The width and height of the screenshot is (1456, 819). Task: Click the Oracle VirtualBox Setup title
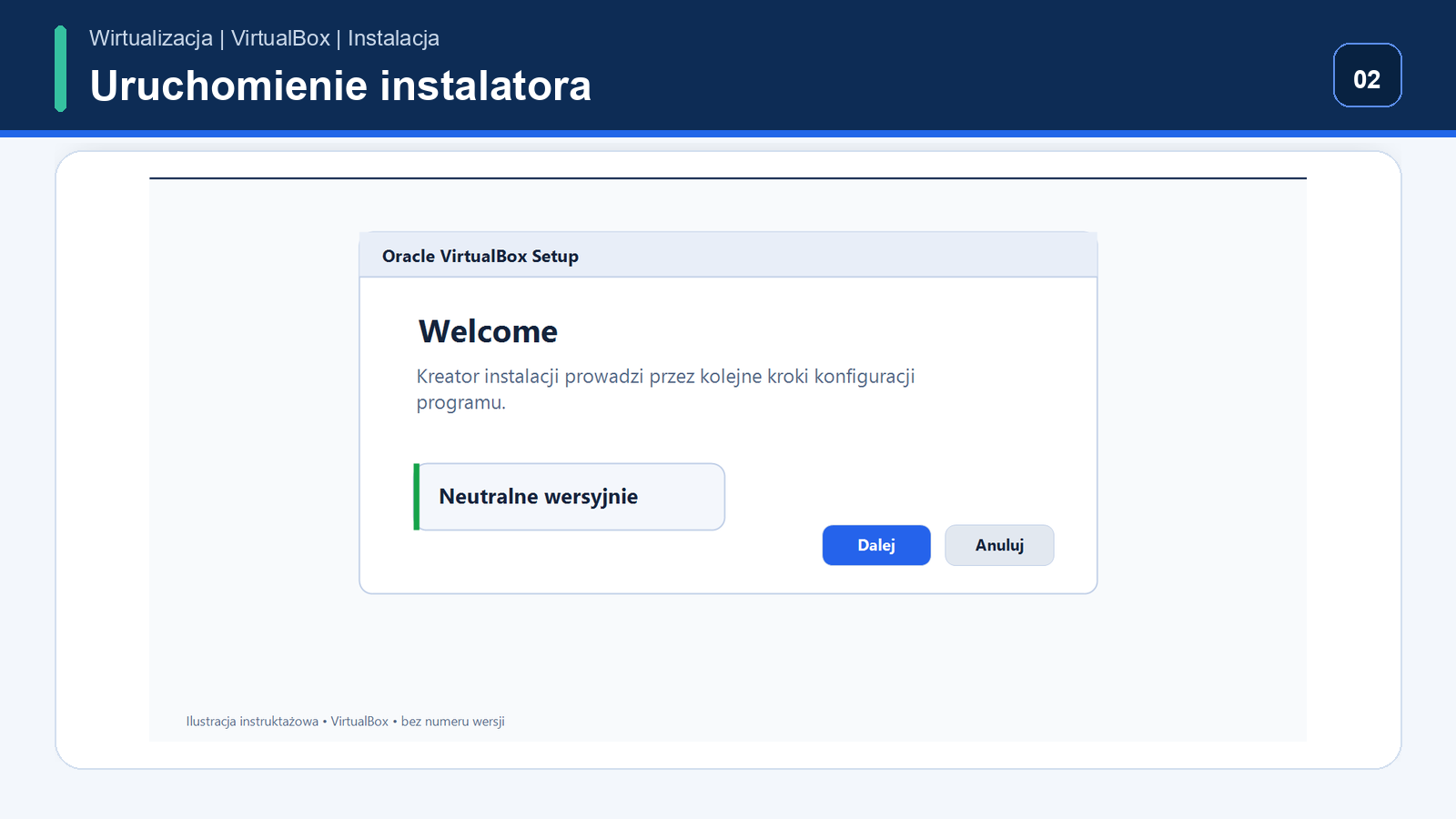pos(480,257)
